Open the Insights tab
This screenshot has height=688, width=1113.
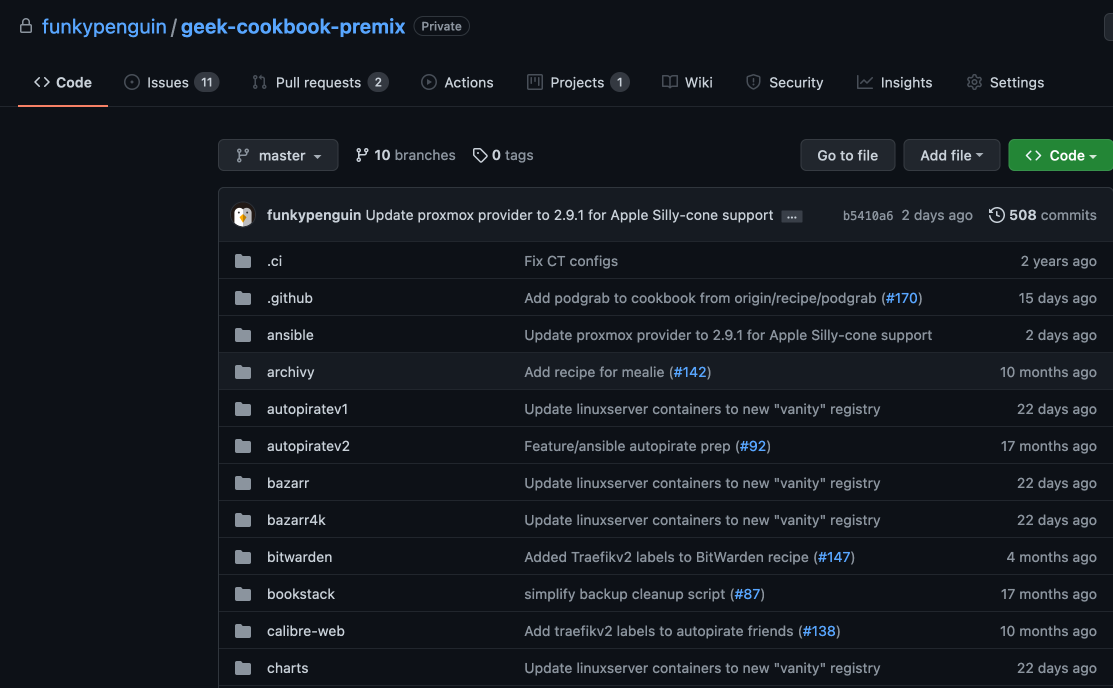895,83
